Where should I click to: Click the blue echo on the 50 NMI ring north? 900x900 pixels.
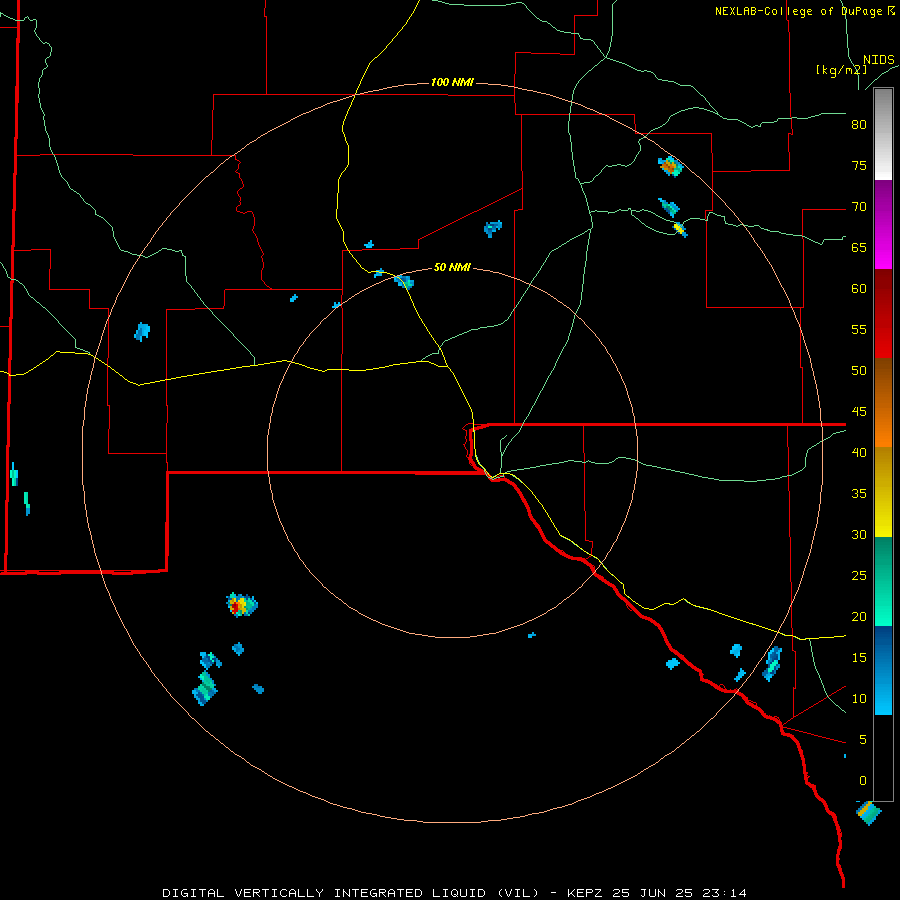tap(404, 281)
